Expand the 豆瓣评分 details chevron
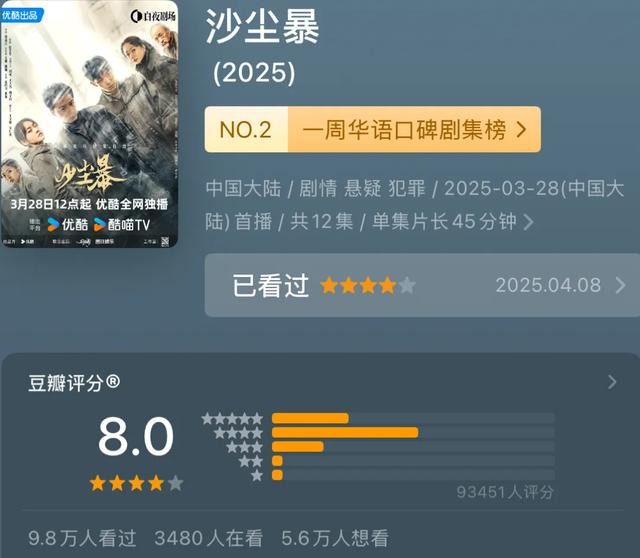Screen dimensions: 640x558 612,382
